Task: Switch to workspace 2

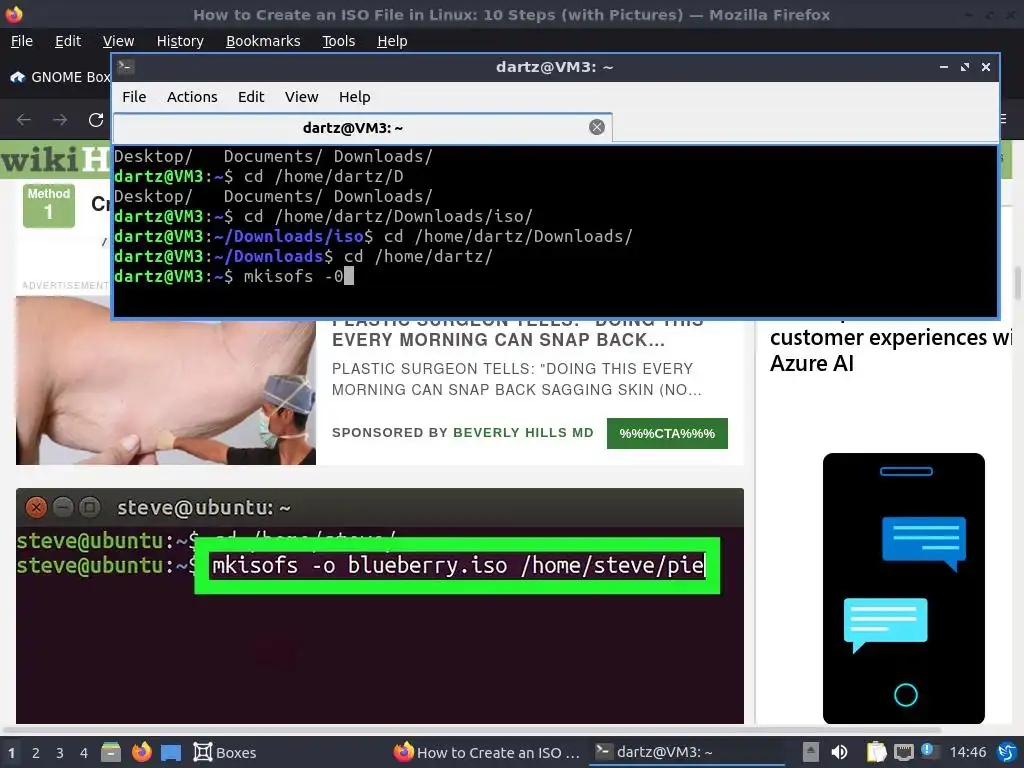Action: (35, 752)
